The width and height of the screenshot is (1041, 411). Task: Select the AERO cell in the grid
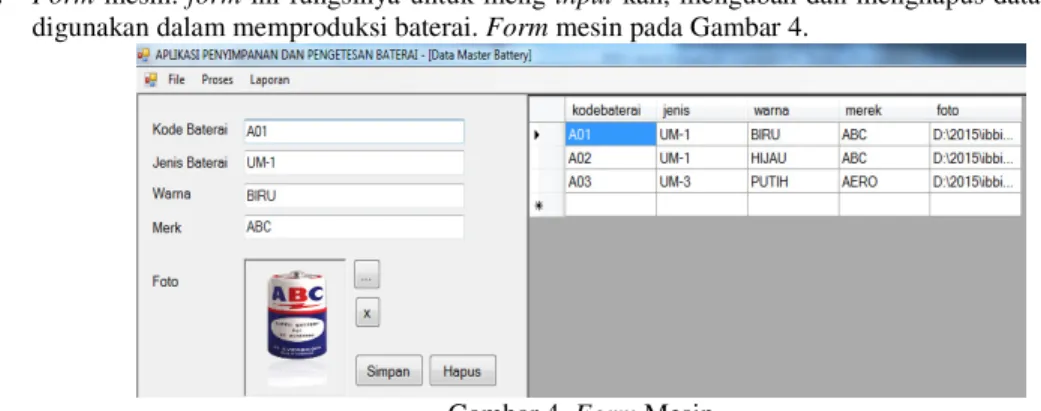[884, 181]
